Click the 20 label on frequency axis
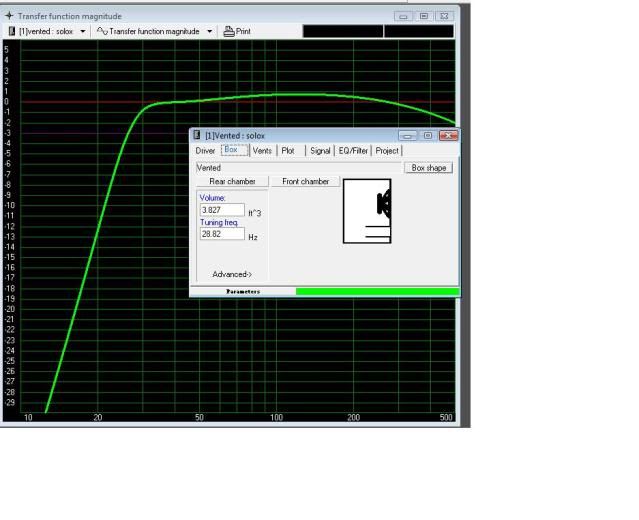The width and height of the screenshot is (639, 520). 97,417
